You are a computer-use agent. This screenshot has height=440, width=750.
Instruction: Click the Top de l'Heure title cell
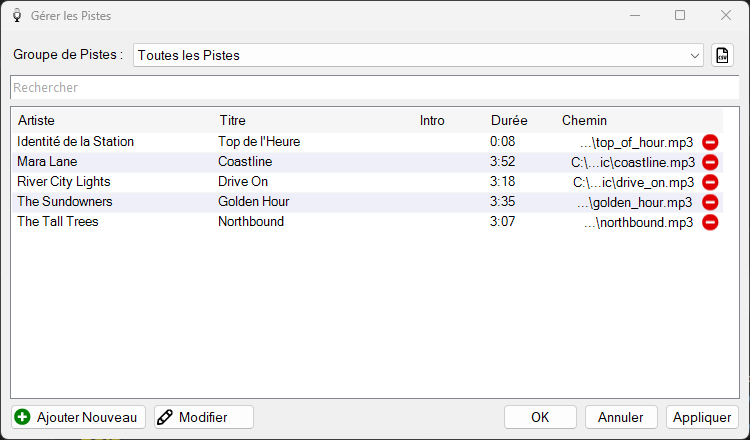pyautogui.click(x=259, y=142)
